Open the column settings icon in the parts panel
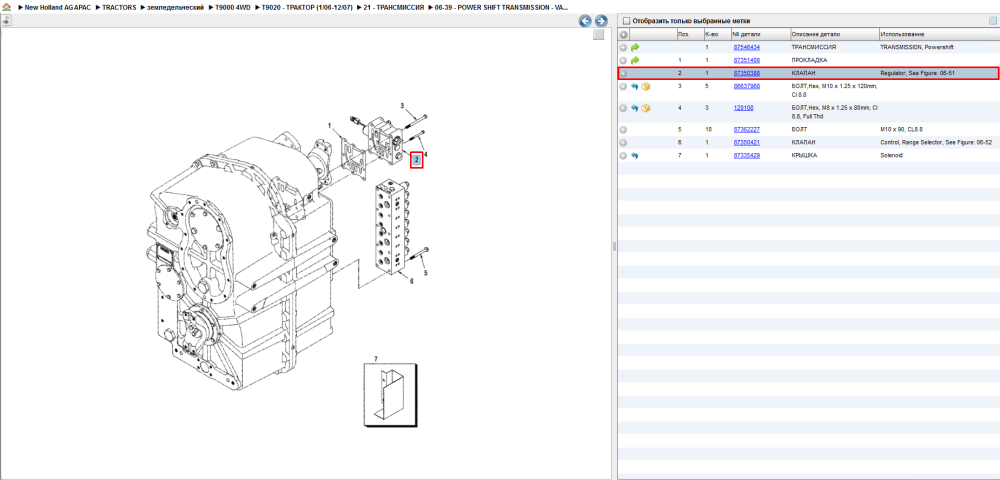 [x=992, y=21]
